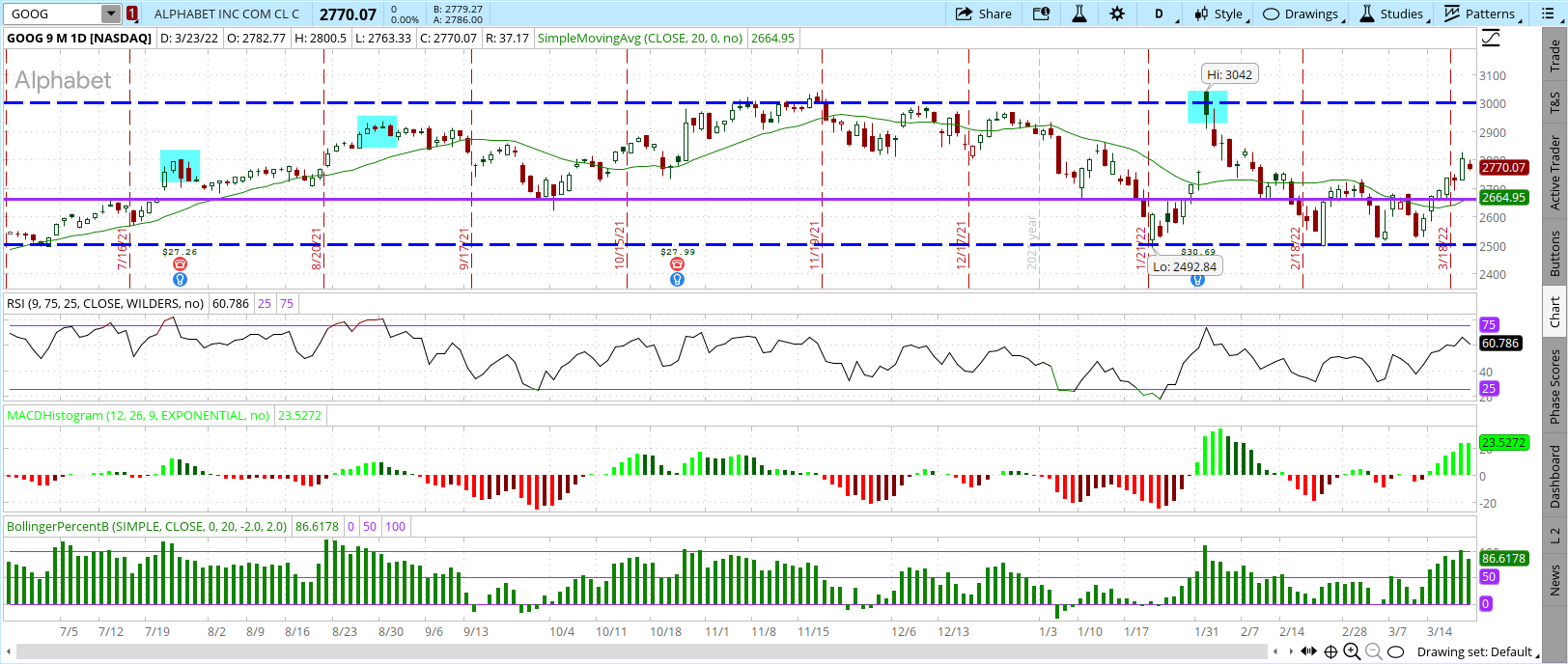The height and width of the screenshot is (664, 1568).
Task: Expand the GOOG symbol dropdown arrow
Action: tap(111, 14)
